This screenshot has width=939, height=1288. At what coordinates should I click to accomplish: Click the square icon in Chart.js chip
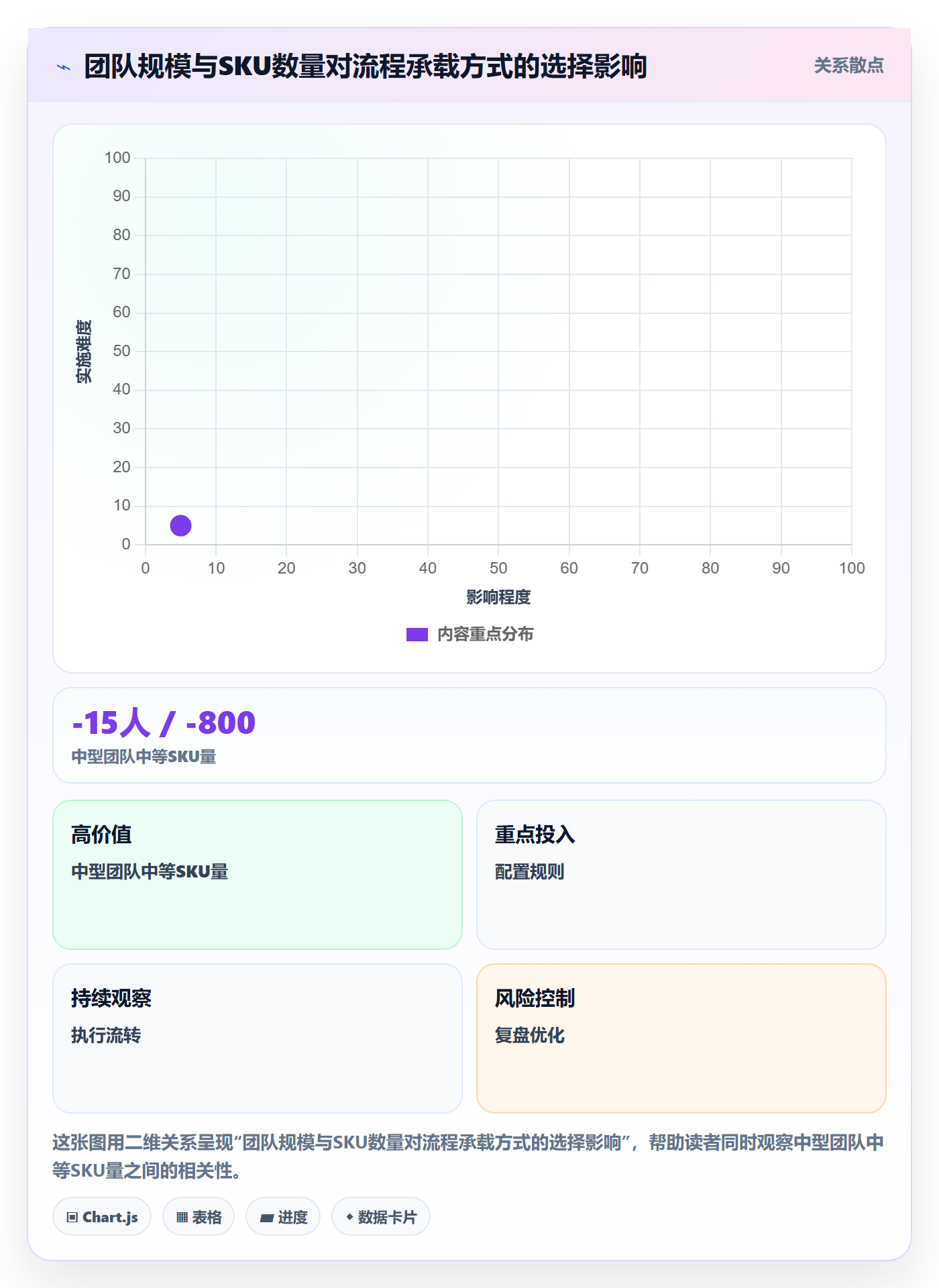click(72, 1218)
